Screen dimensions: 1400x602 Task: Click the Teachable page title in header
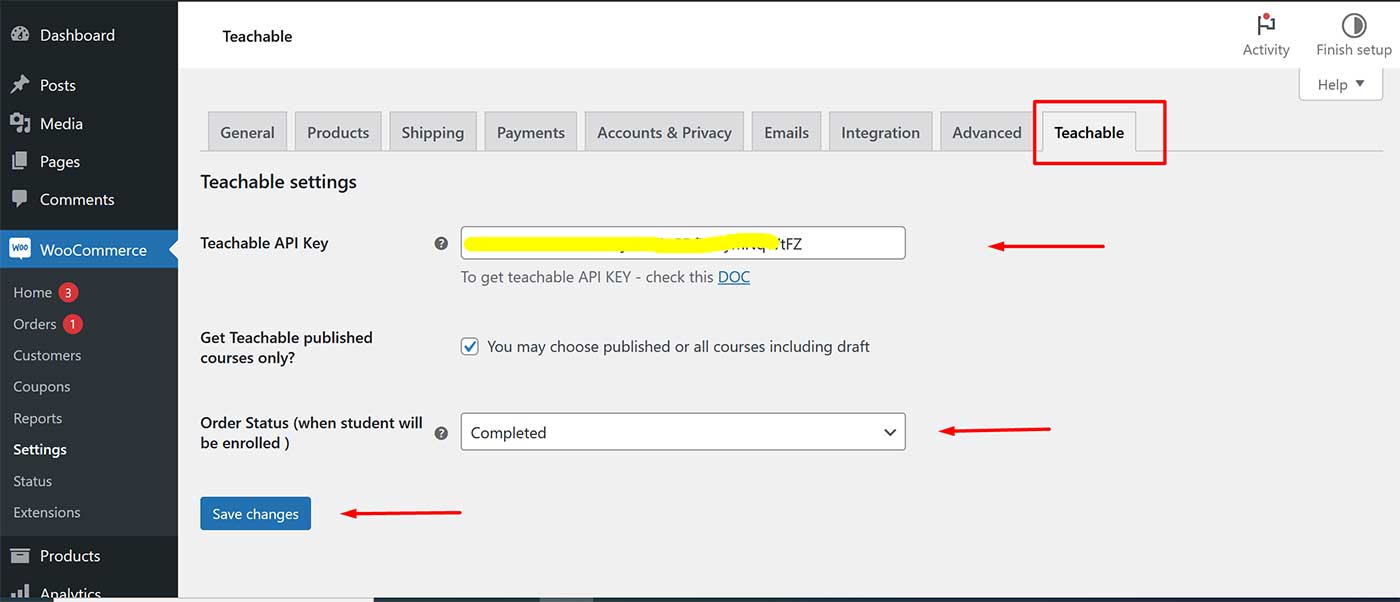click(x=257, y=36)
